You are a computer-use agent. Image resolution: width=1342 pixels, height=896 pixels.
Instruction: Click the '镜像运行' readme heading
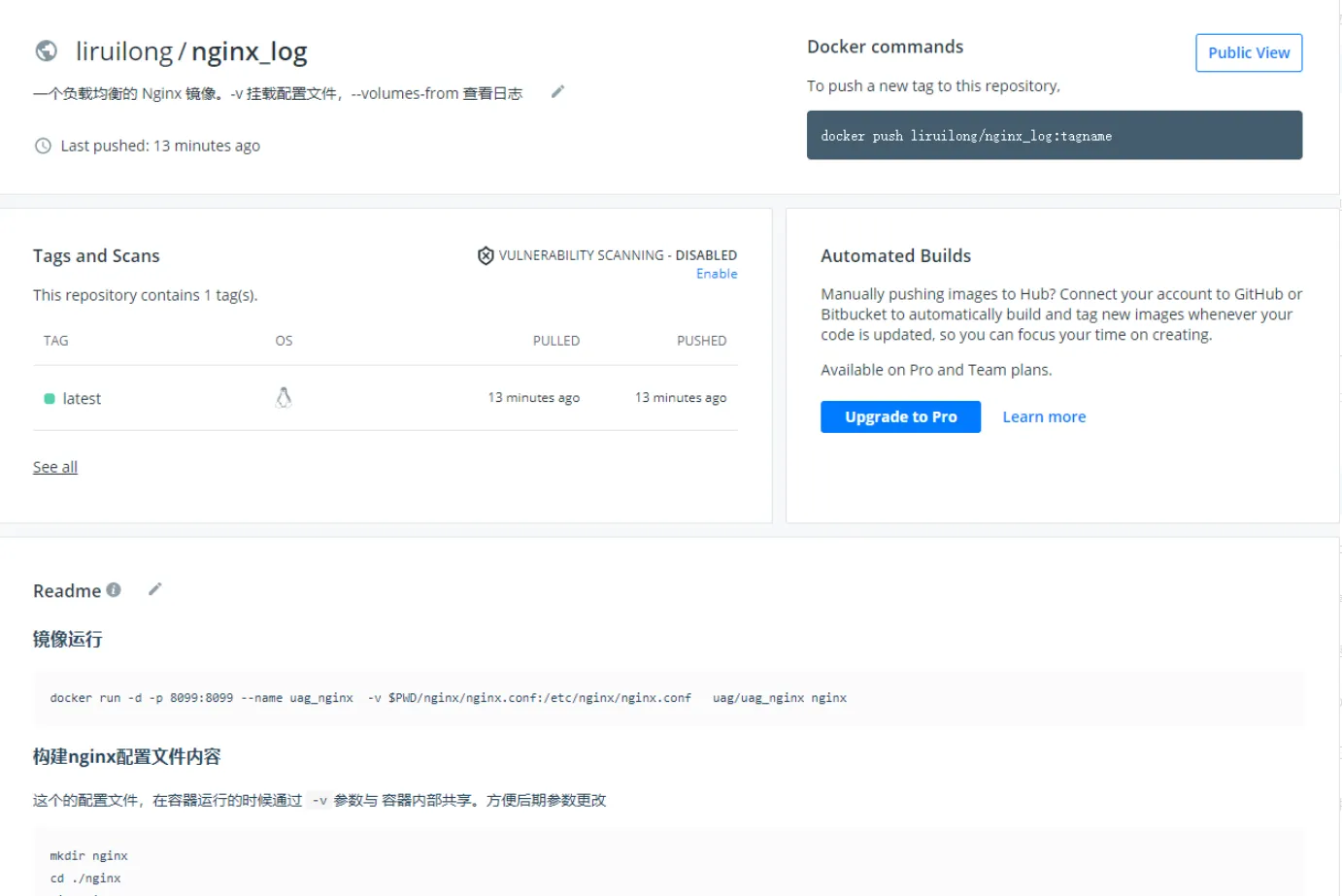(x=67, y=639)
